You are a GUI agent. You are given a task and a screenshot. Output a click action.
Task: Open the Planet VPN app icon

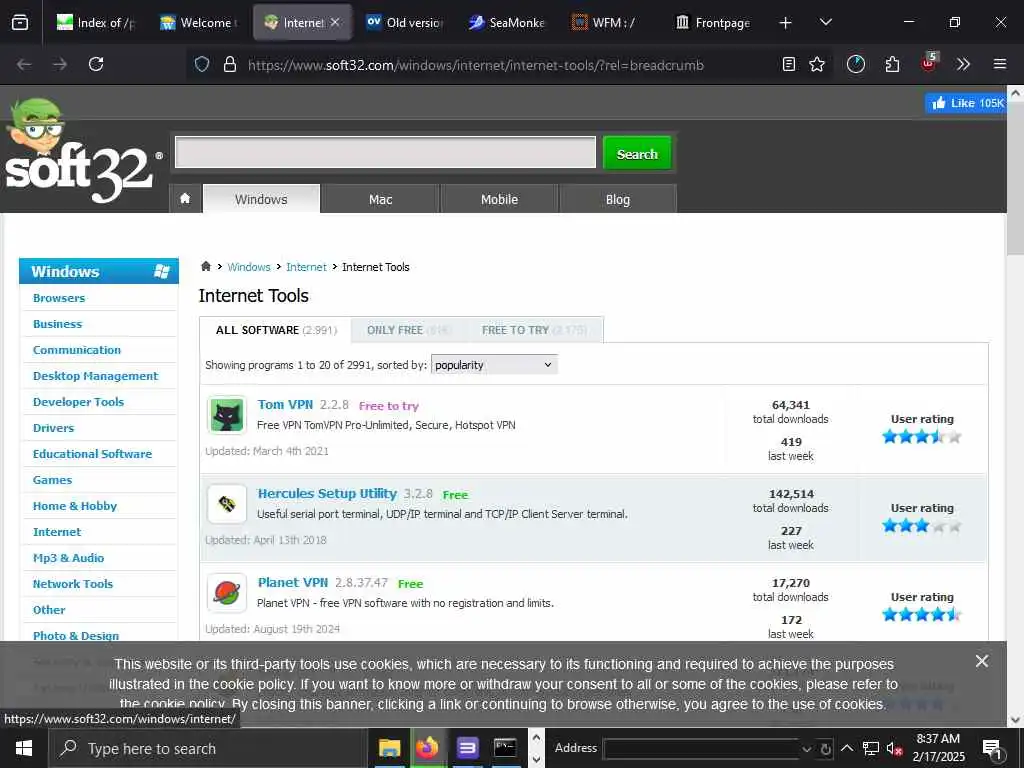point(227,592)
